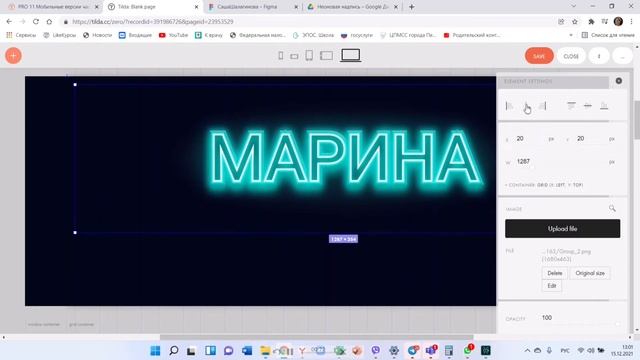Select the МАРИНА neon image on canvas

coord(346,159)
